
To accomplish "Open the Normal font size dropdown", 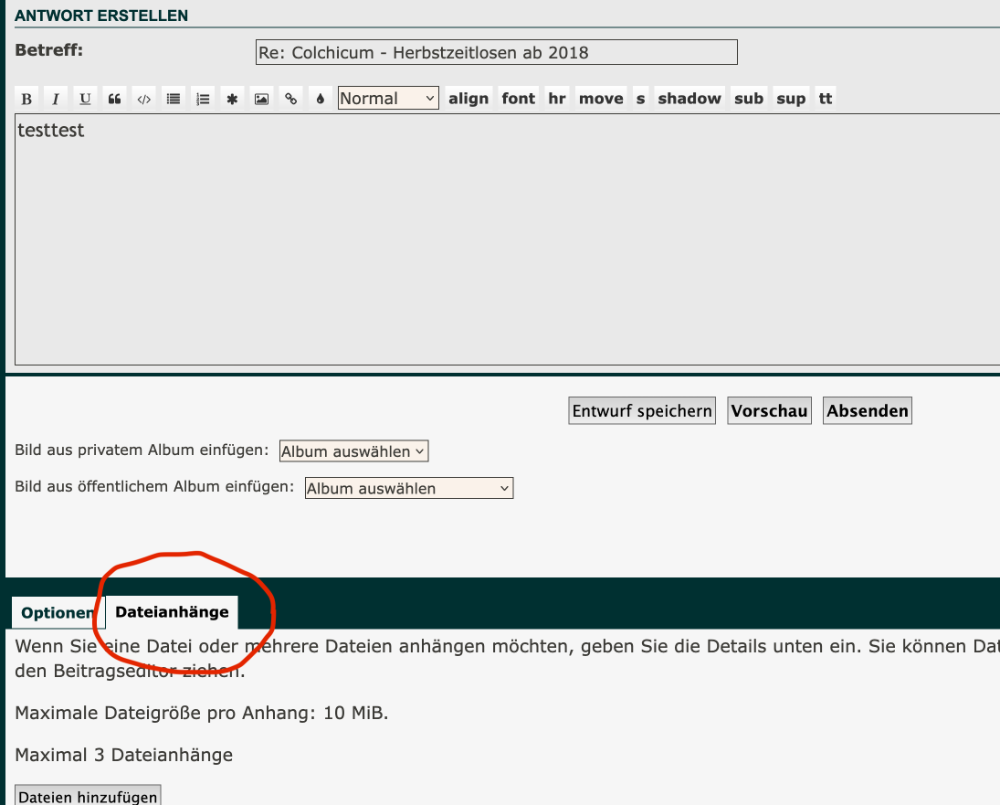I will 388,98.
